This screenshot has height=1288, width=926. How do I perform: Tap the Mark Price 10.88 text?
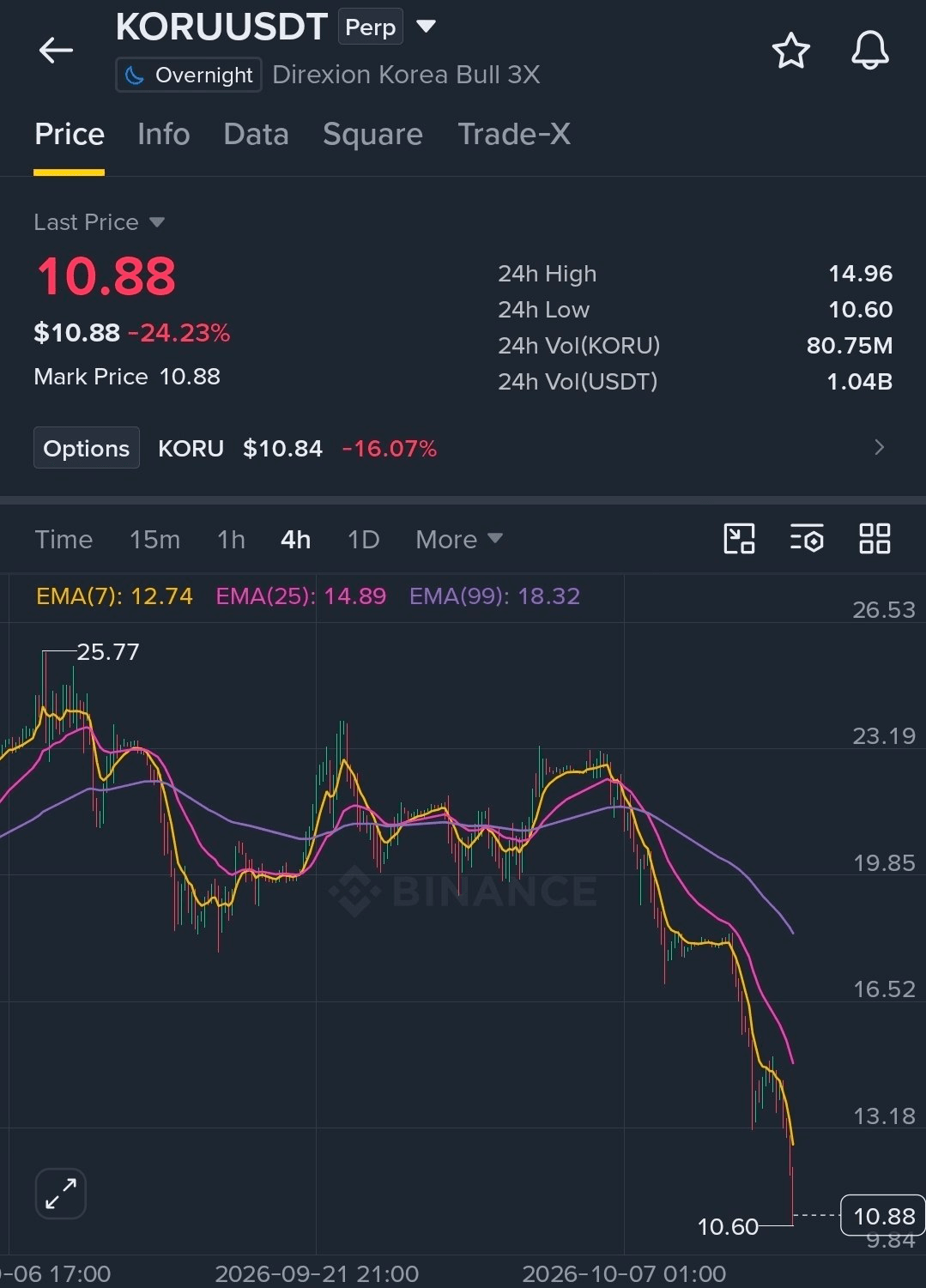click(x=127, y=377)
